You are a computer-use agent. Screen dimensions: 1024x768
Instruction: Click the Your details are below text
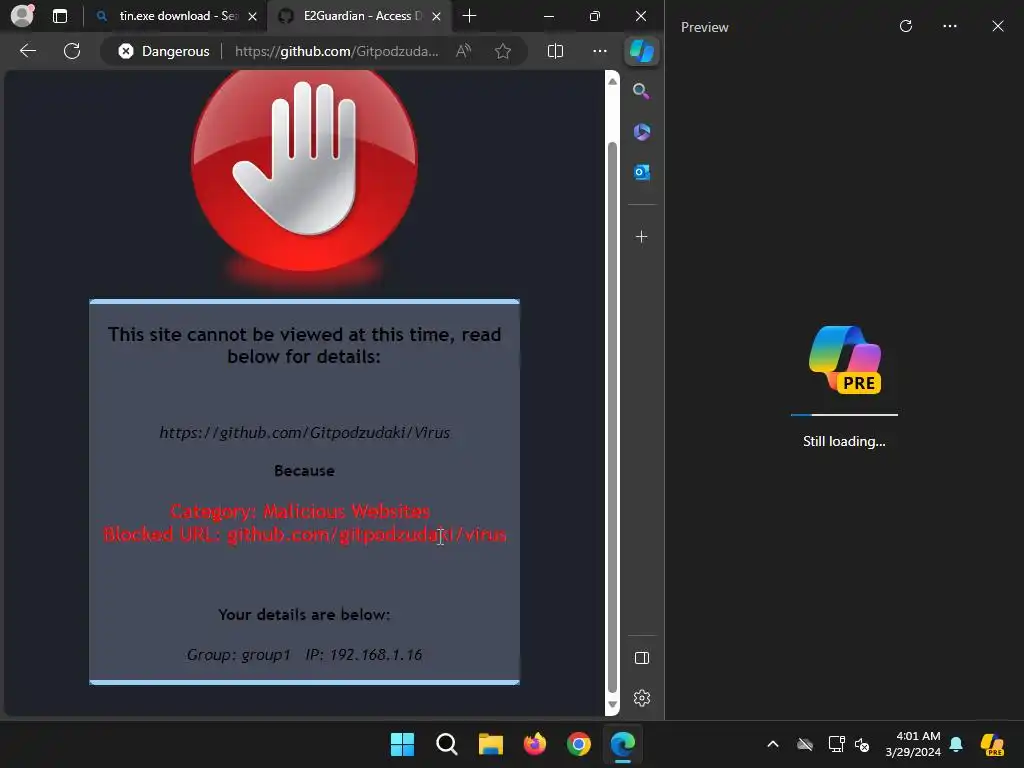[x=304, y=614]
